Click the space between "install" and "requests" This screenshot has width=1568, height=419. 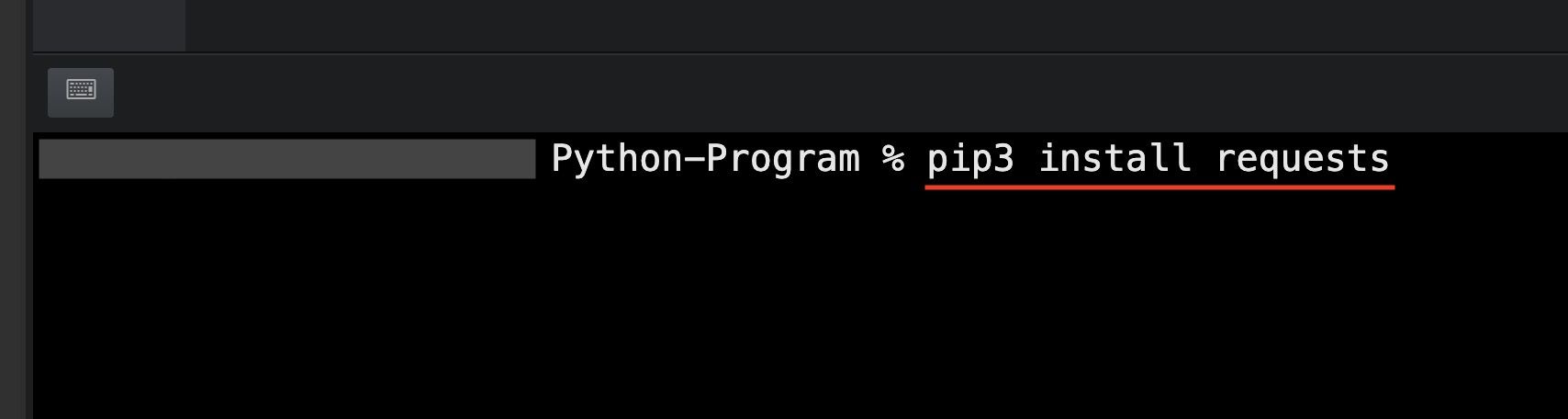[x=1204, y=159]
